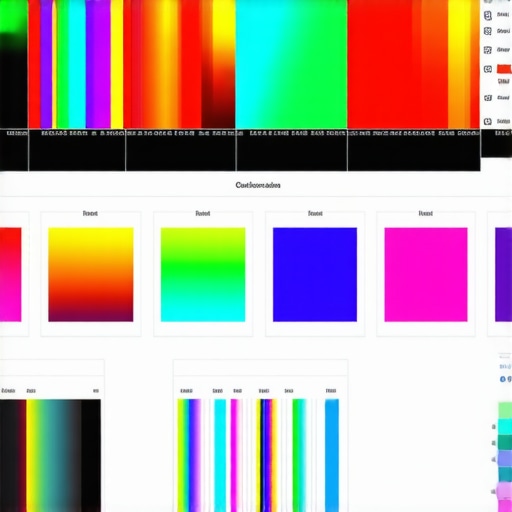Select the magenta-to-white vertical stripe

point(236,455)
